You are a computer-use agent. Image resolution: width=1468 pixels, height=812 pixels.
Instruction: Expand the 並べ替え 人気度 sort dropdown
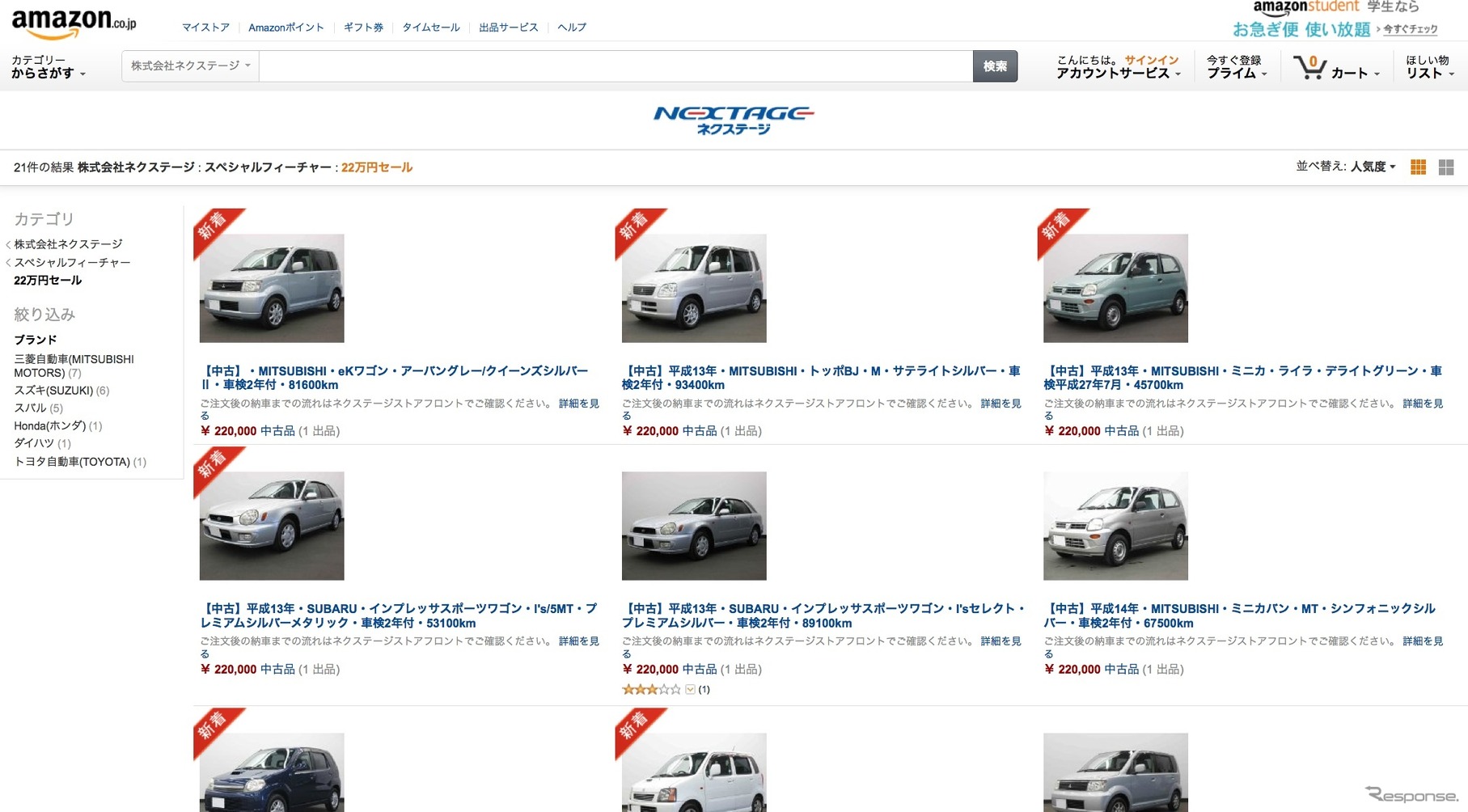(x=1372, y=167)
